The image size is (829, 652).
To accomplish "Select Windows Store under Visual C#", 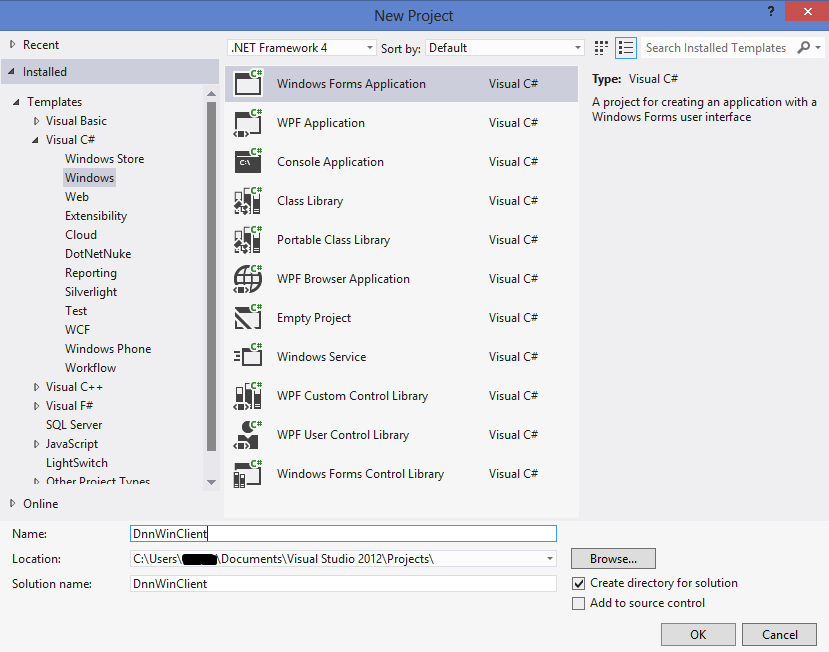I will pos(105,159).
